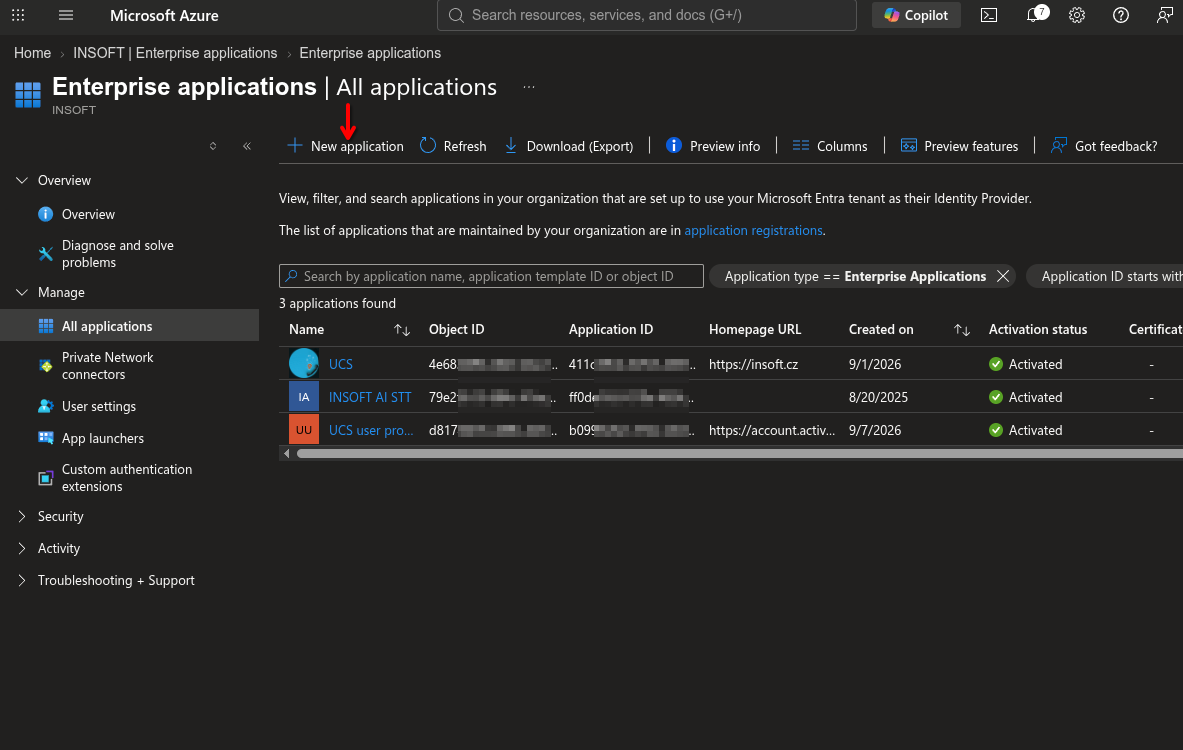The image size is (1183, 750).
Task: Open notifications bell icon
Action: (1035, 14)
